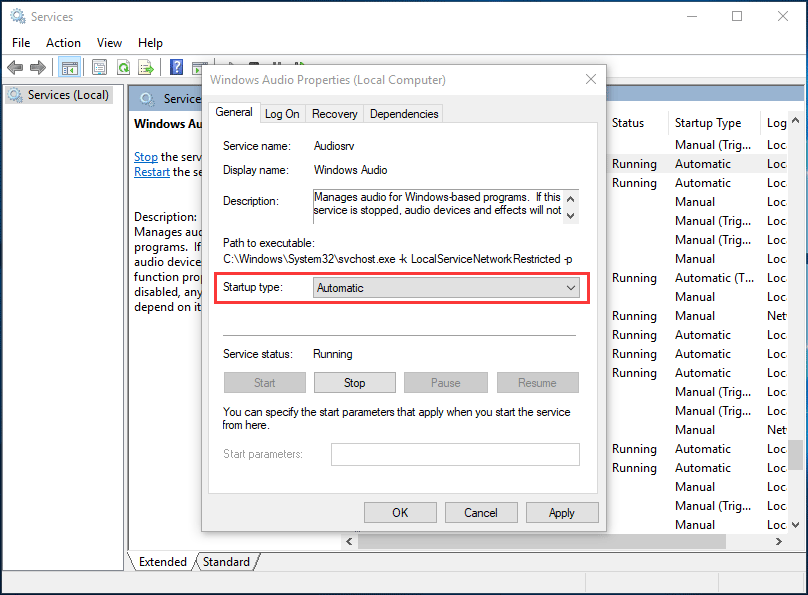Click the Back arrow toolbar icon

coord(15,67)
